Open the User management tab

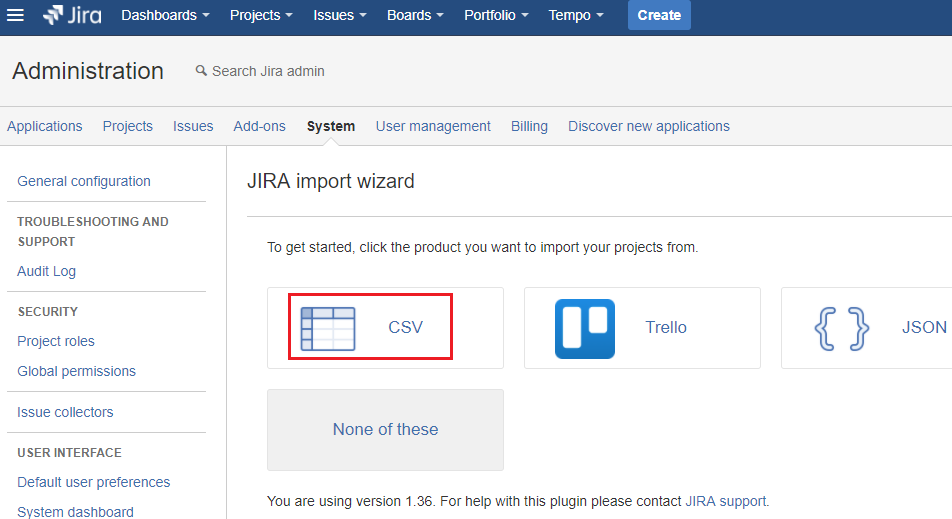(433, 126)
